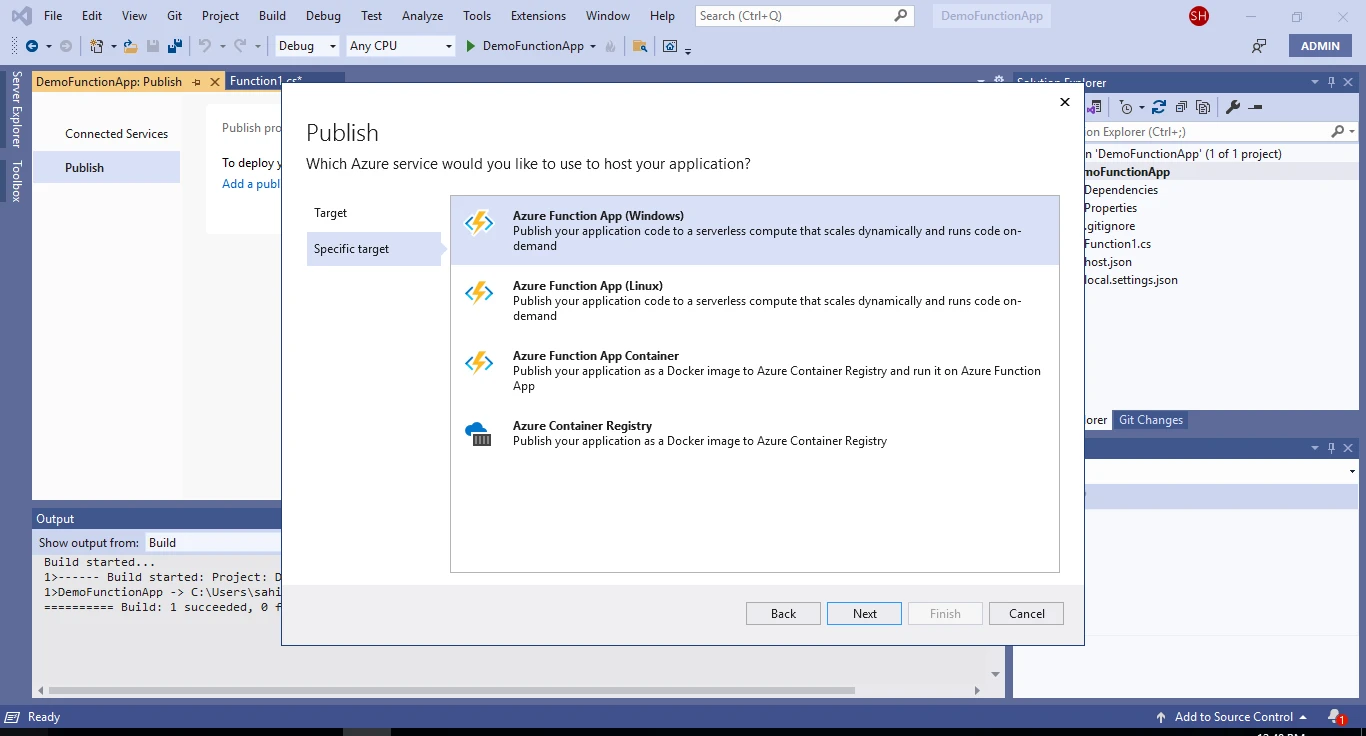
Task: Open Solution Explorer Properties with the wrench icon
Action: click(1234, 107)
